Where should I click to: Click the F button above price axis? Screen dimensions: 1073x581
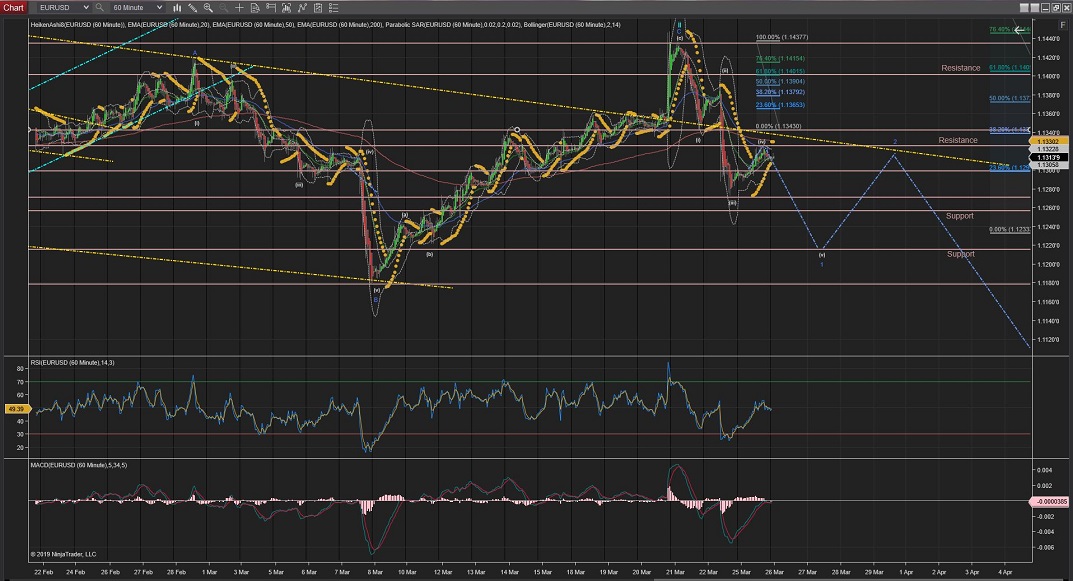pos(1063,25)
